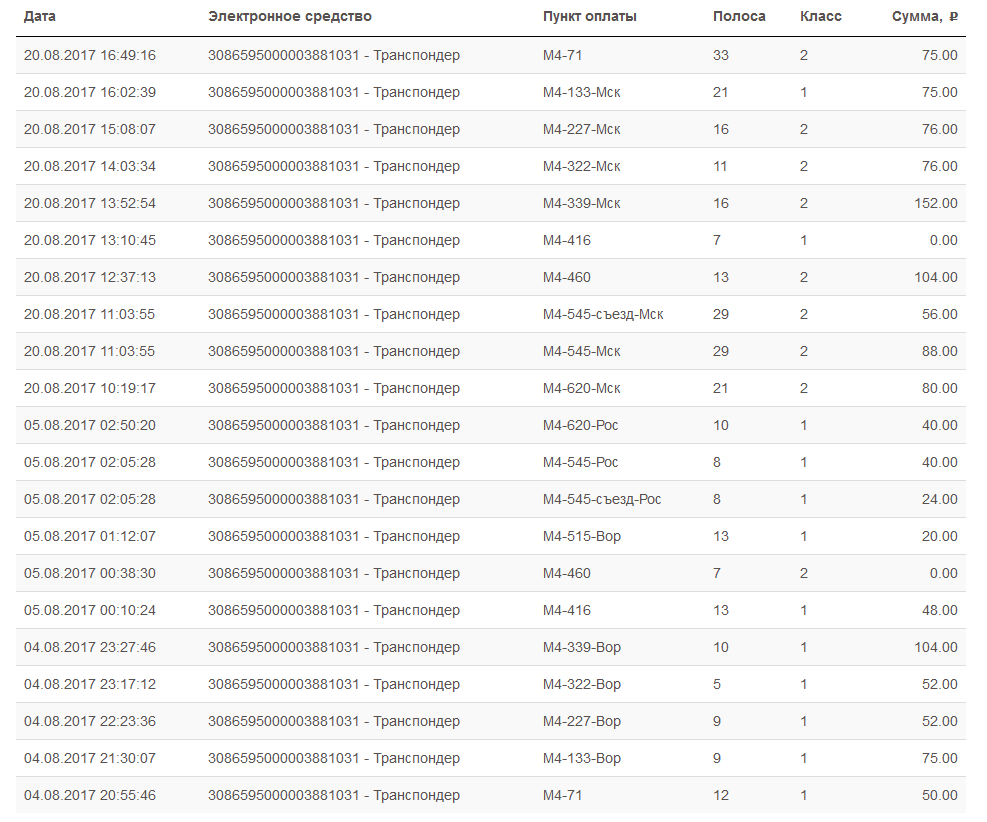The width and height of the screenshot is (987, 822).
Task: Click the M4-227-Мск payment point
Action: click(581, 129)
